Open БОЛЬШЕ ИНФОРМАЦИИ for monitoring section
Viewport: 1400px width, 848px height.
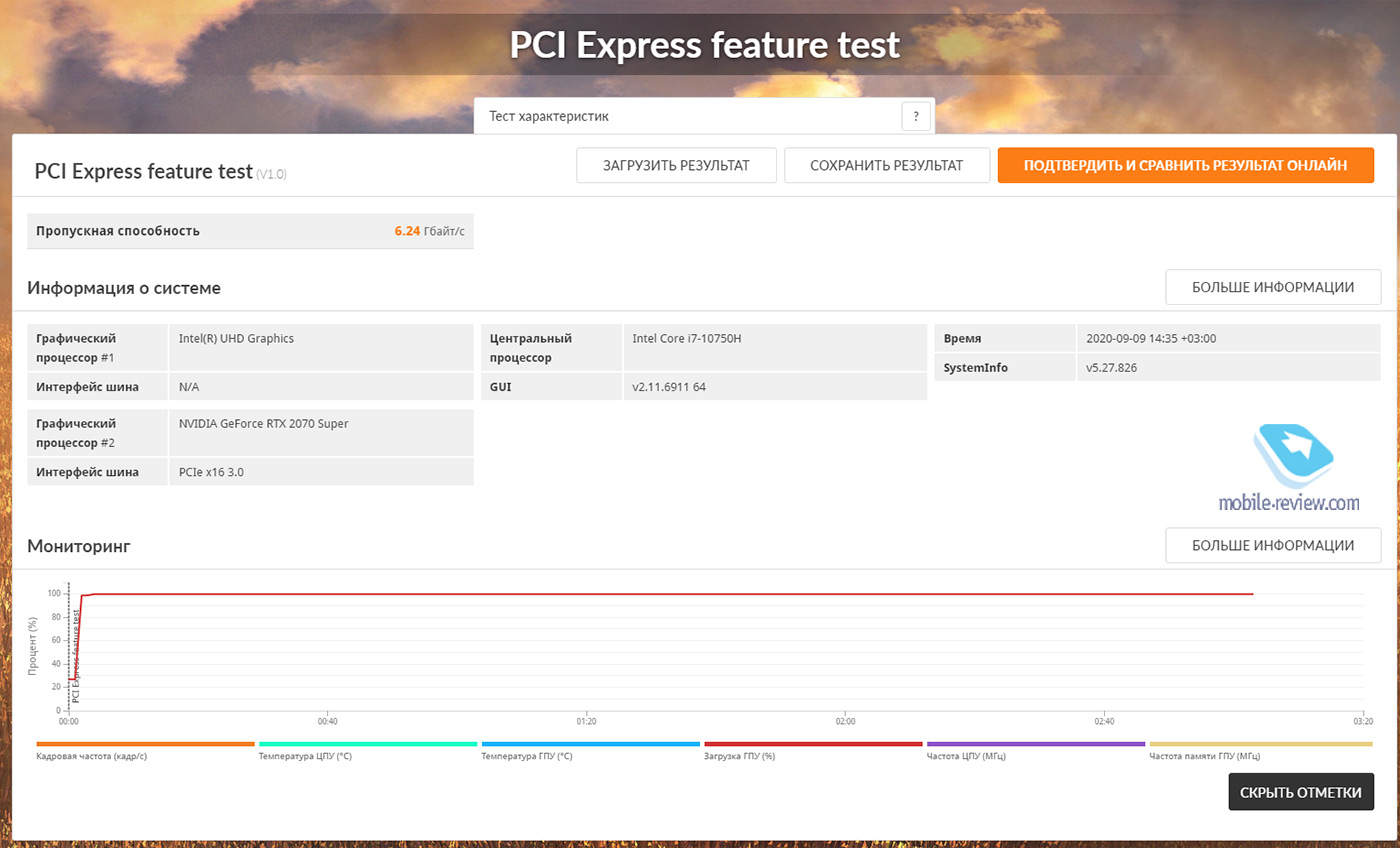[1273, 546]
